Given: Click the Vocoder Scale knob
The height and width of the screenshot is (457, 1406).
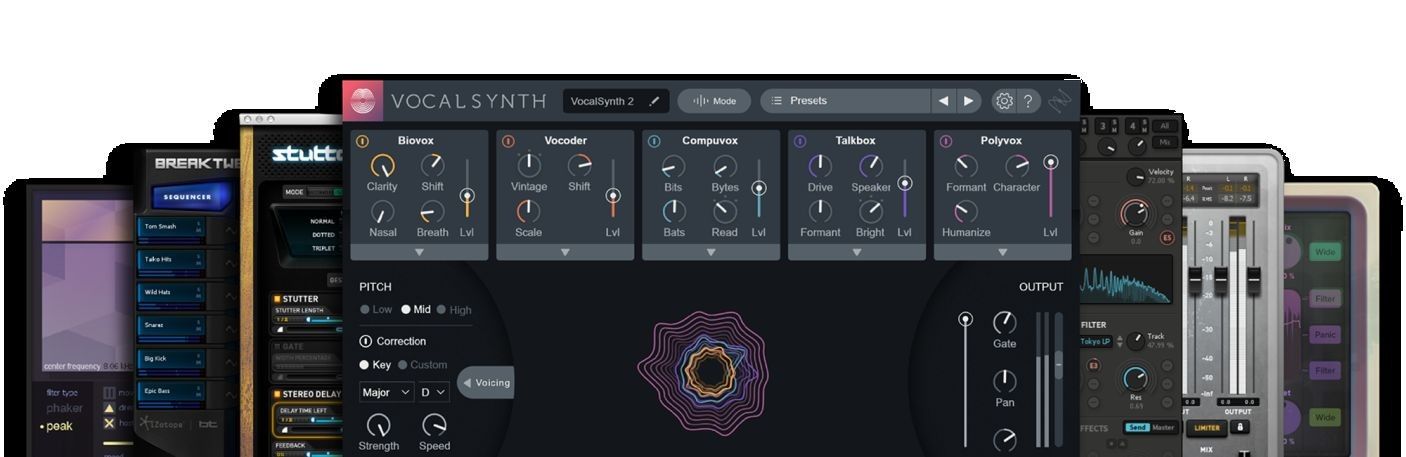Looking at the screenshot, I should [528, 212].
